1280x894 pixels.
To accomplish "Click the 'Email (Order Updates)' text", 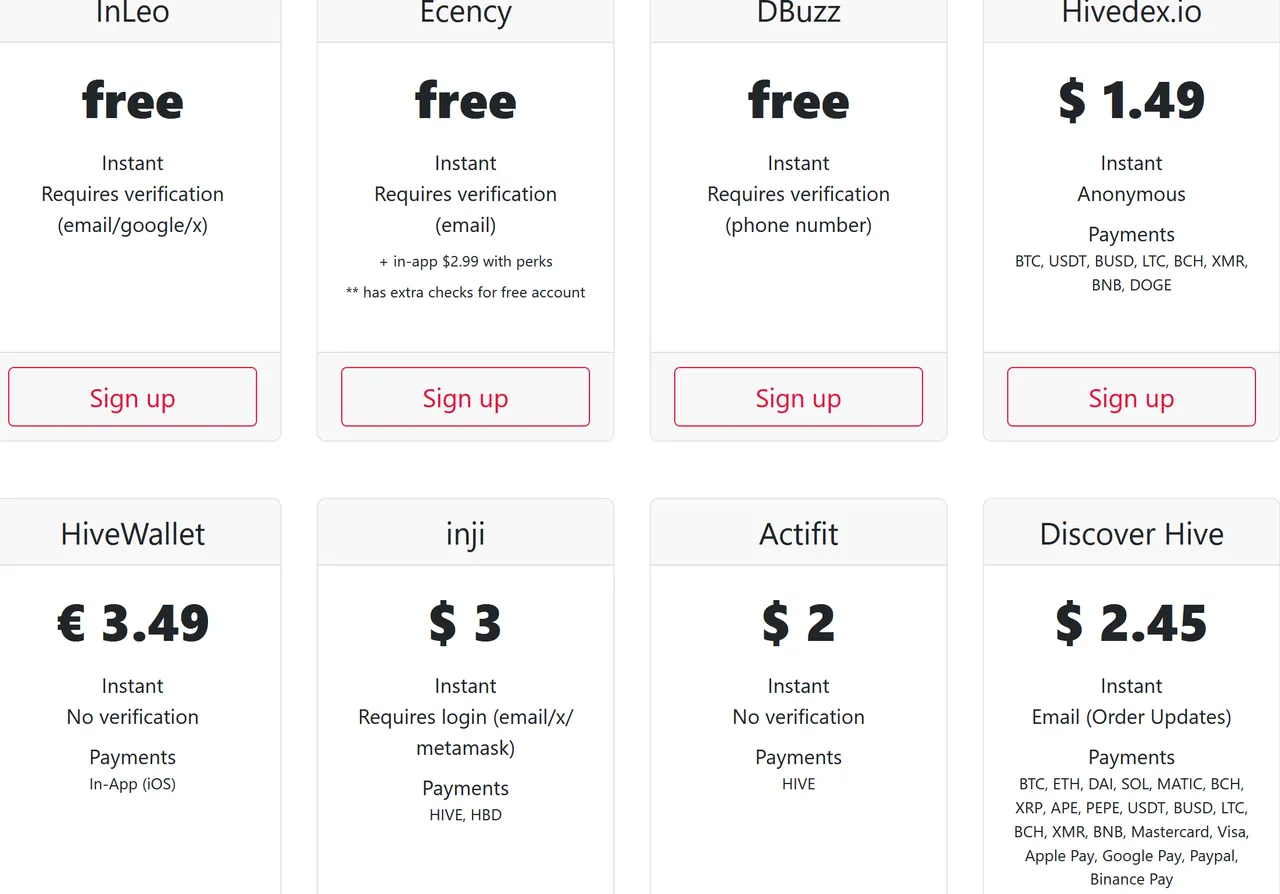I will click(x=1131, y=717).
